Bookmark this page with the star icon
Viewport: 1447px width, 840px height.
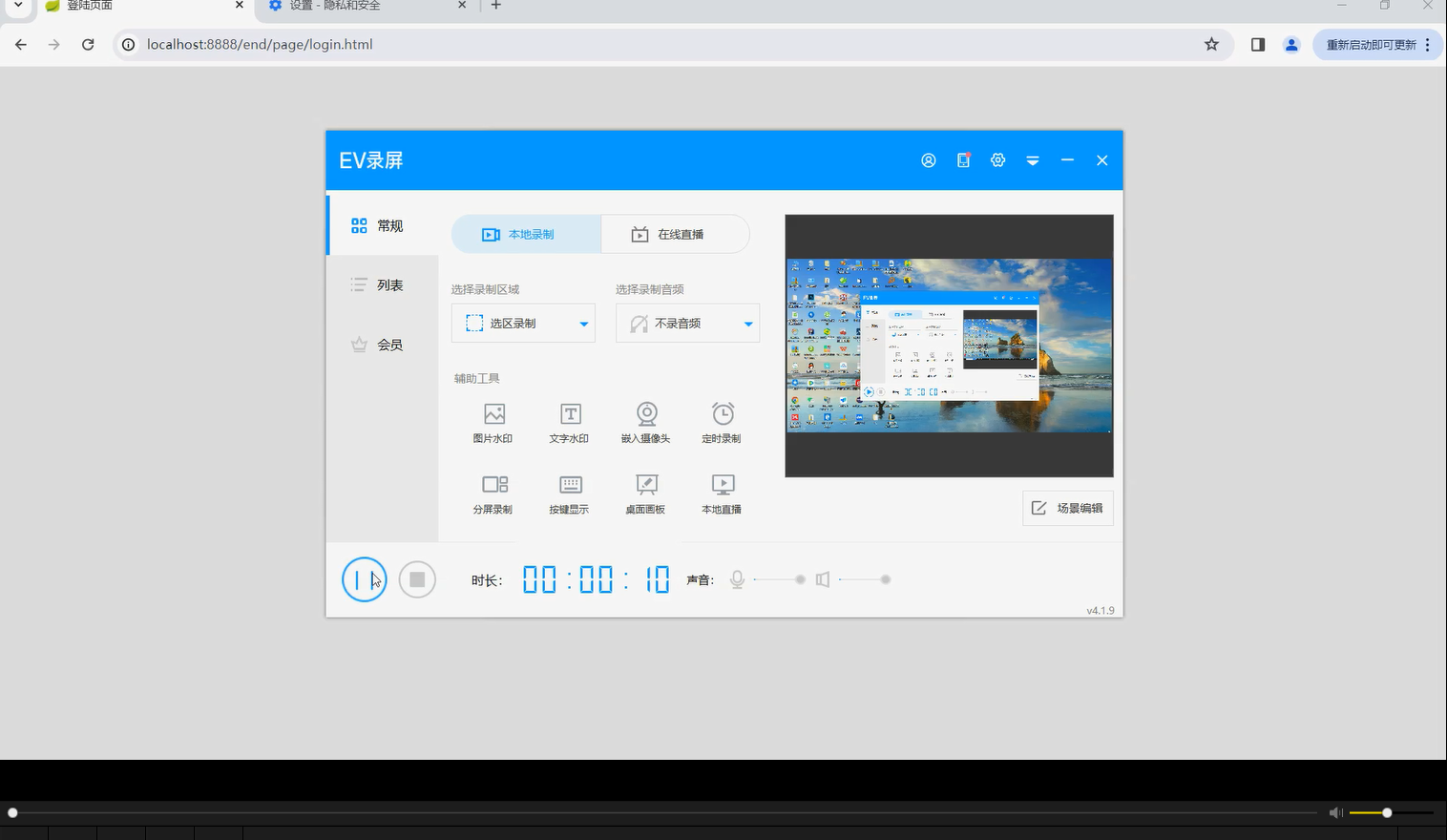click(x=1211, y=44)
